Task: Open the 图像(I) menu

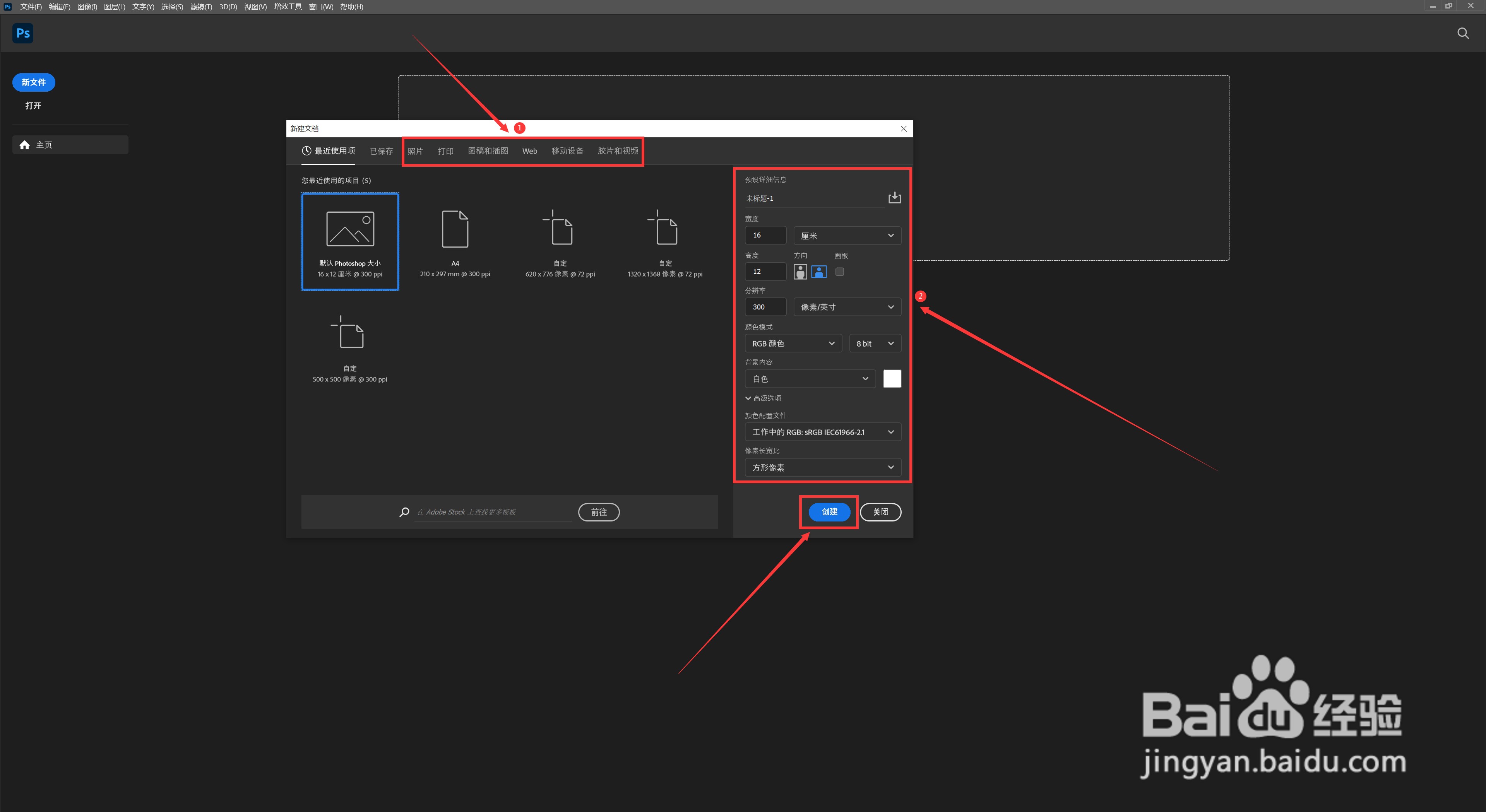Action: pos(87,7)
